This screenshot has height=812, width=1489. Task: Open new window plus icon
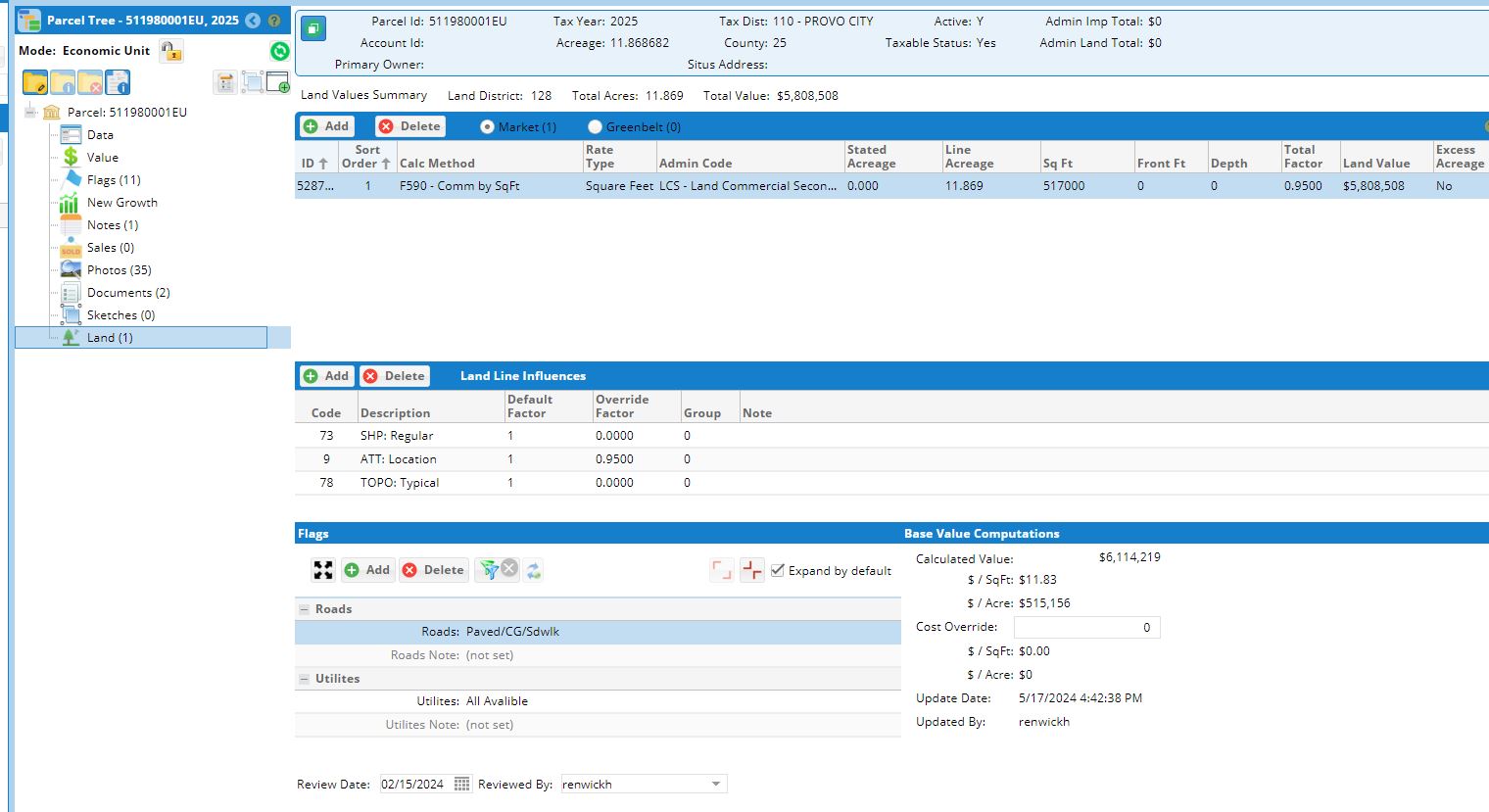tap(278, 82)
